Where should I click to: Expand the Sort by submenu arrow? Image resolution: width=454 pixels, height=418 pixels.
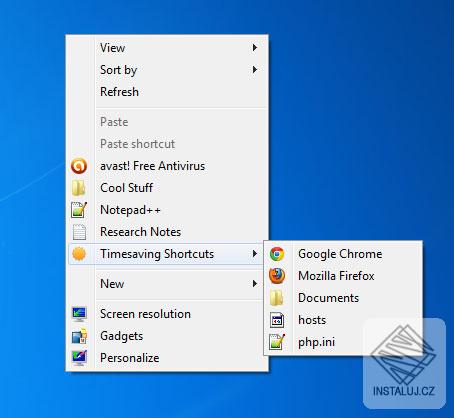(x=255, y=70)
